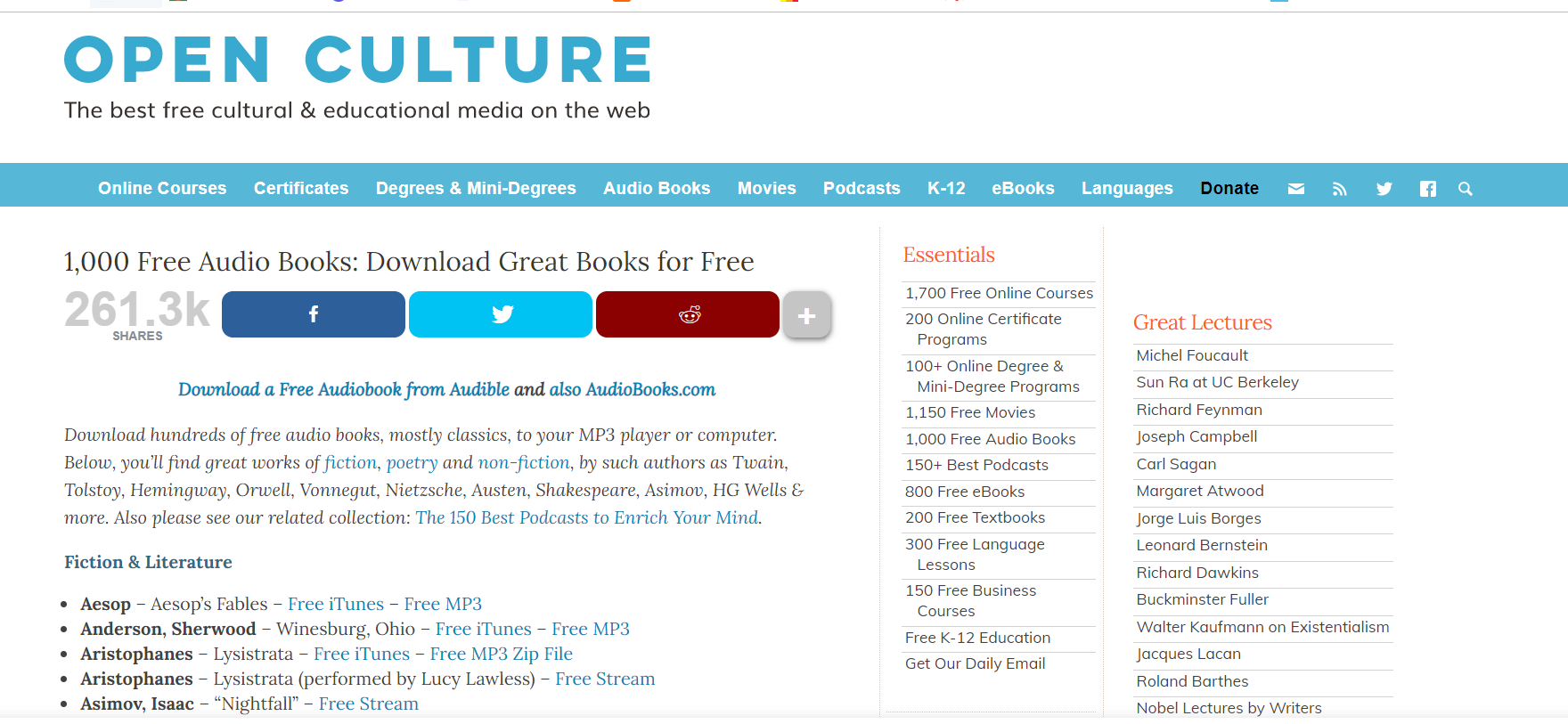Open the Online Courses menu item
The width and height of the screenshot is (1568, 724).
162,189
